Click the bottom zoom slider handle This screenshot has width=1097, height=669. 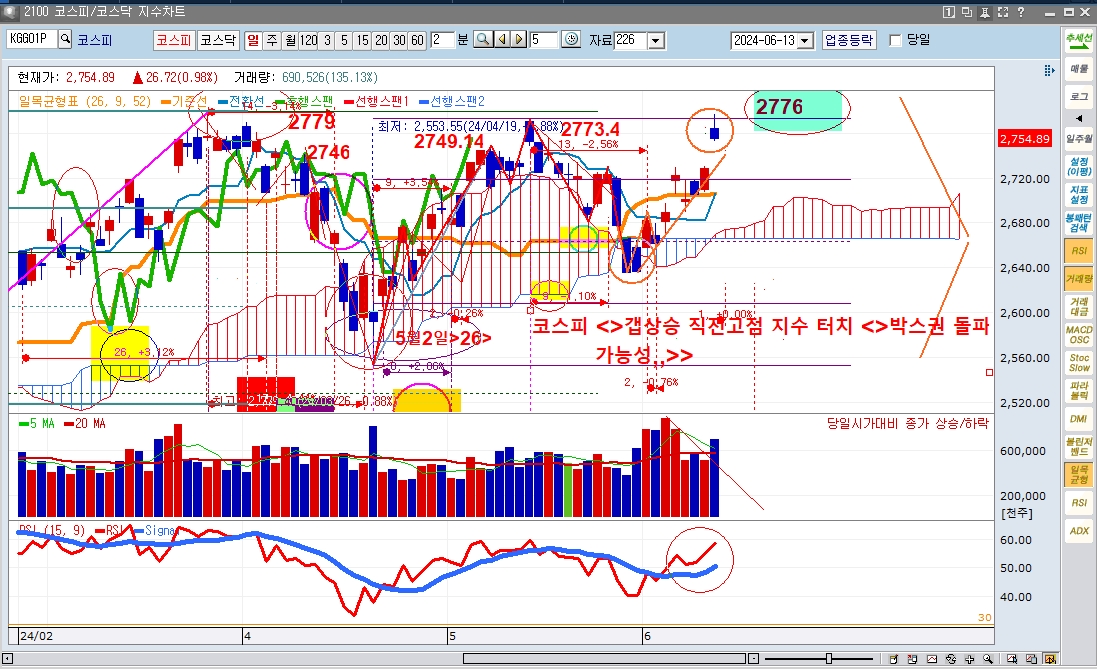pyautogui.click(x=828, y=659)
